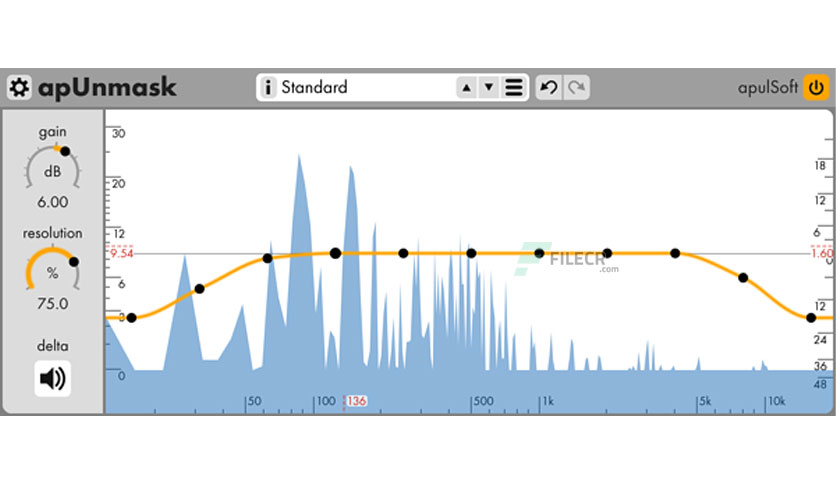Viewport: 836px width, 484px height.
Task: Click the apUnmask title text
Action: pos(107,87)
